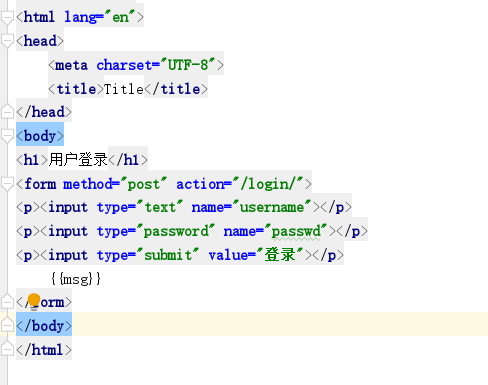Viewport: 488px width, 385px height.
Task: Click the text "UTF-8" in meta charset
Action: [x=188, y=65]
